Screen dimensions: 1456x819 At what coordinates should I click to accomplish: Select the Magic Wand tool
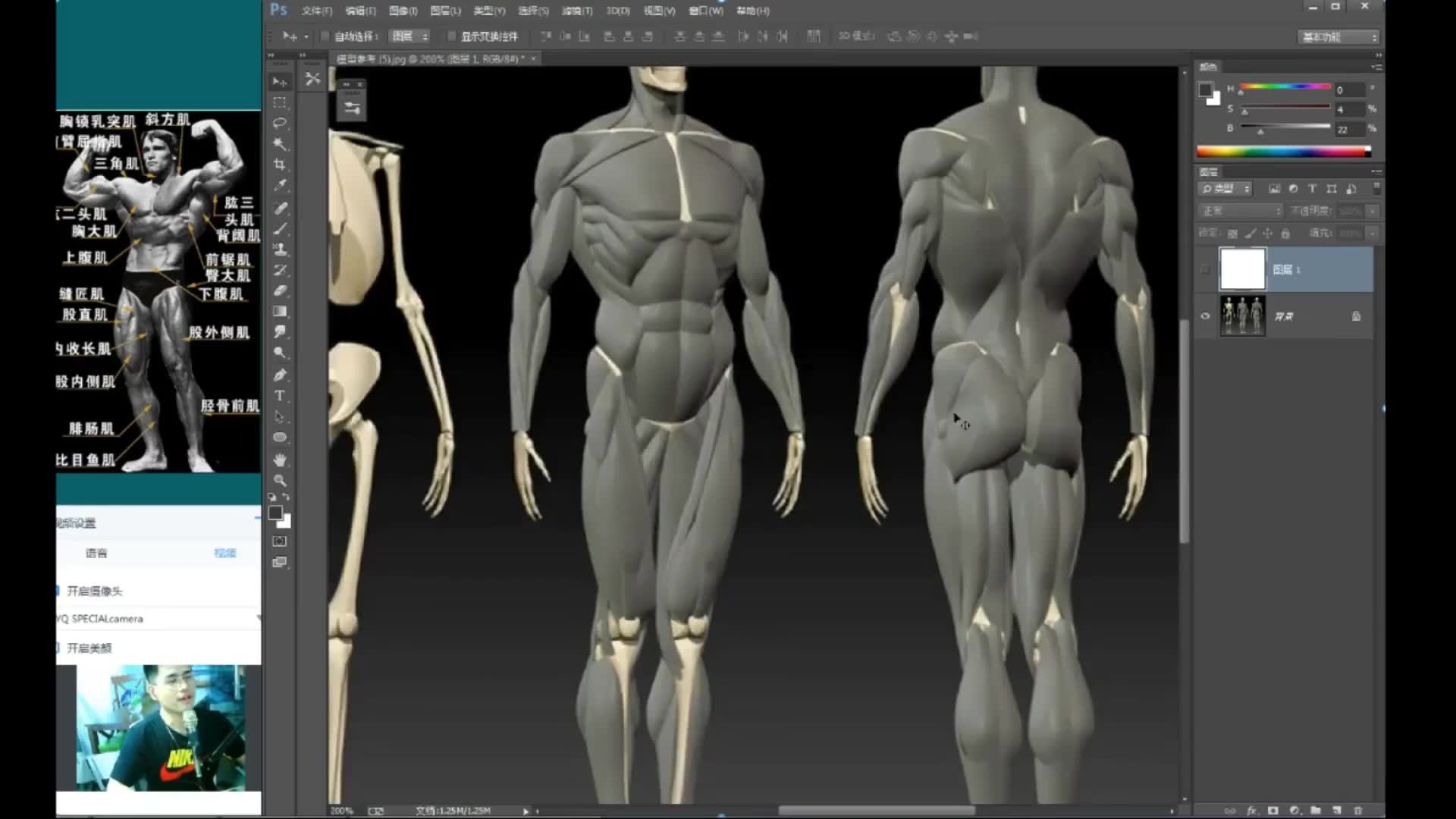click(x=280, y=143)
